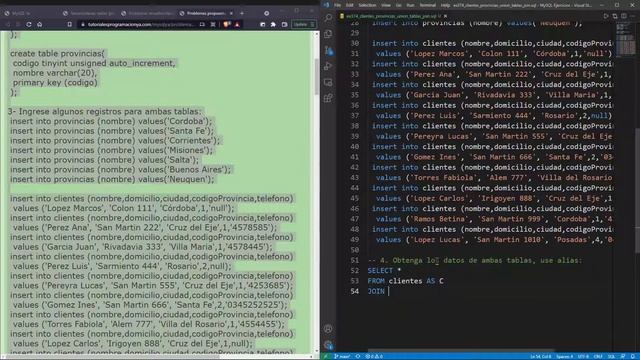Screen dimensions: 640x360
Task: Click the git branch indicator in status bar
Action: coord(342,356)
